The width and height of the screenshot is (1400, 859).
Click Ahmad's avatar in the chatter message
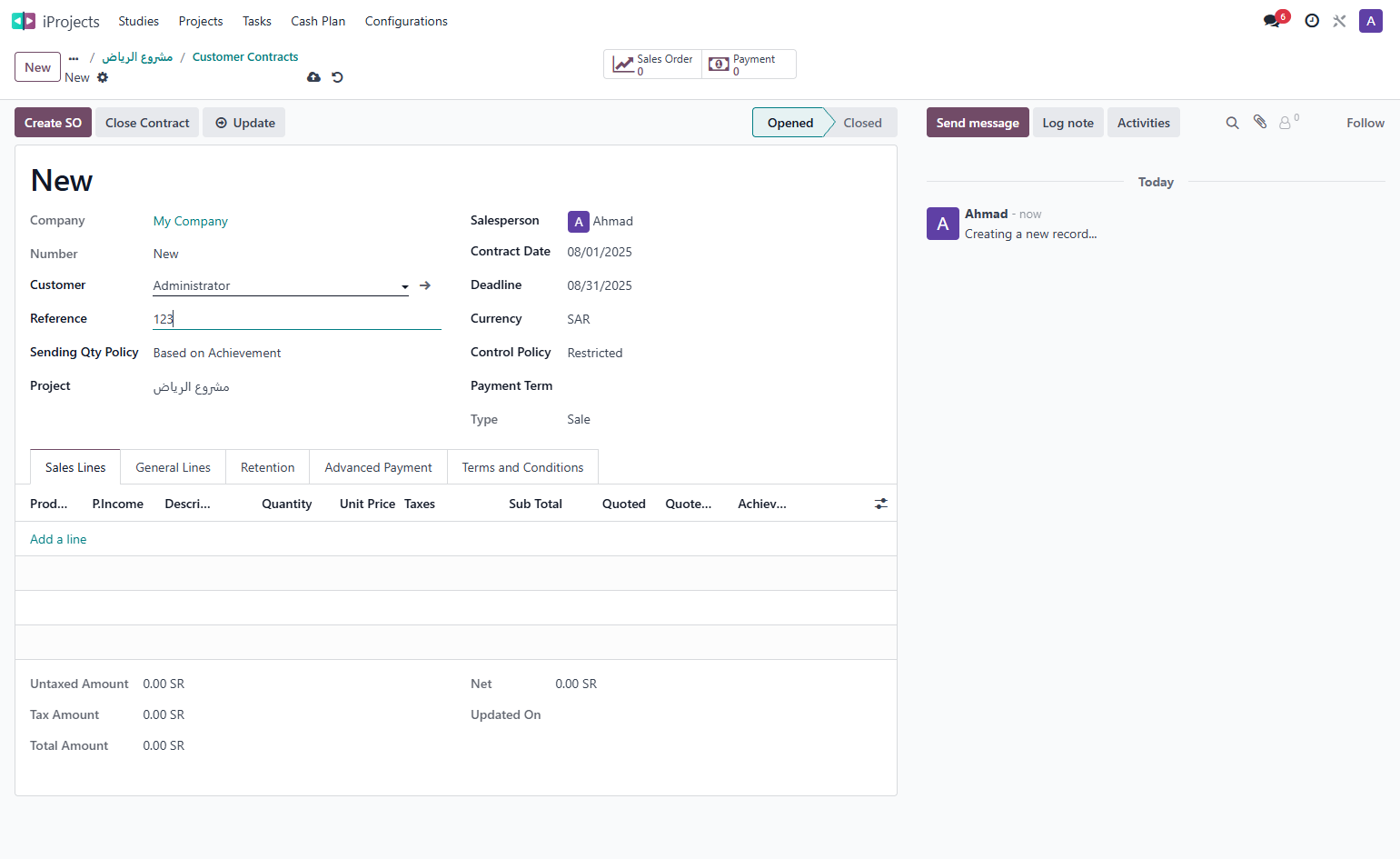pyautogui.click(x=942, y=224)
